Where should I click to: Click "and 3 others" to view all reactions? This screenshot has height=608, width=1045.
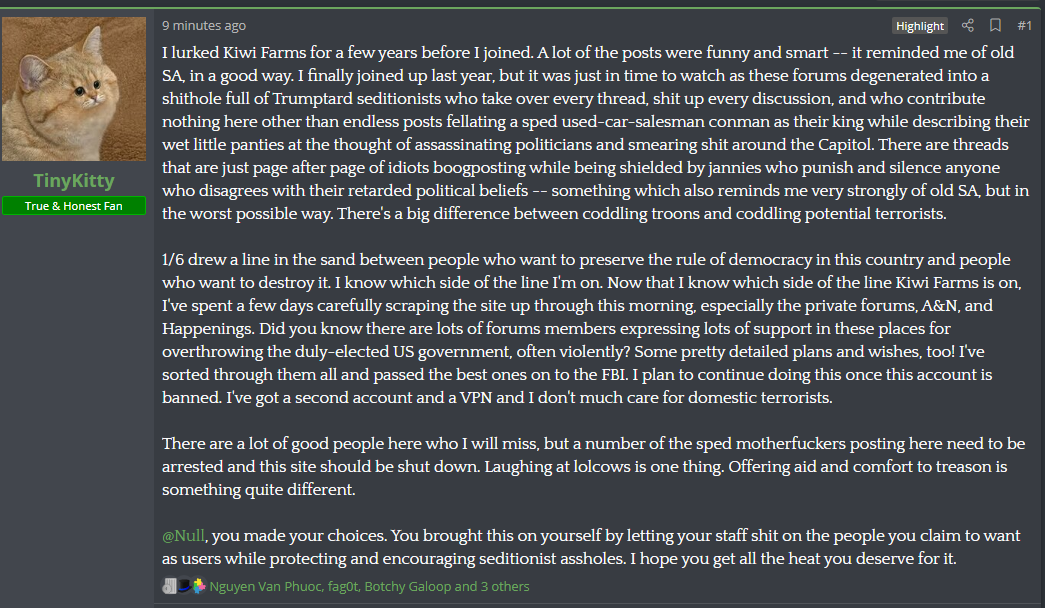coord(494,586)
